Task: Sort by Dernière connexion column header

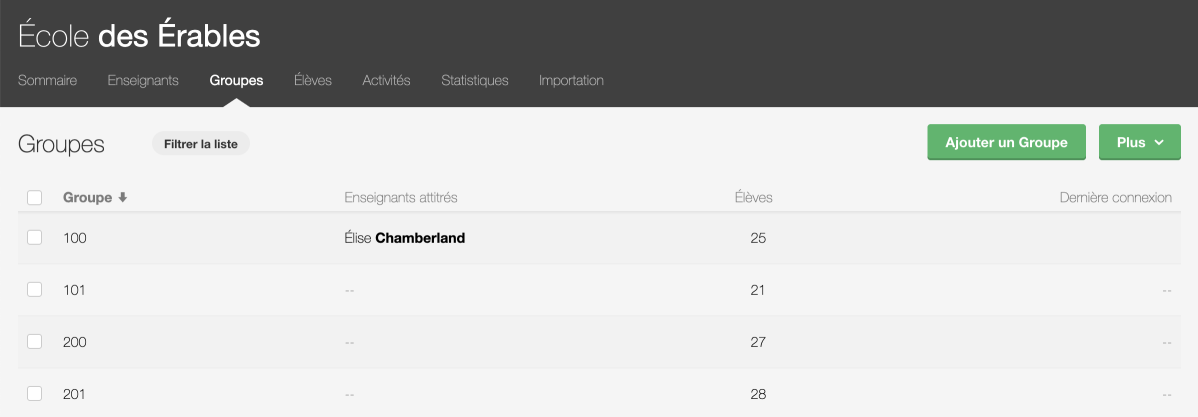Action: (x=1115, y=198)
